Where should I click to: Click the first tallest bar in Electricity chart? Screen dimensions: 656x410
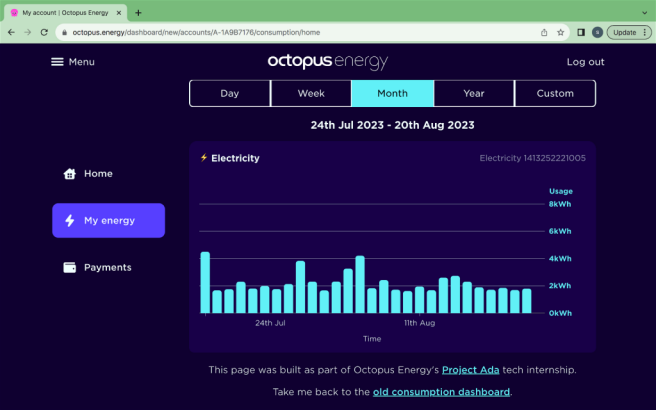205,282
